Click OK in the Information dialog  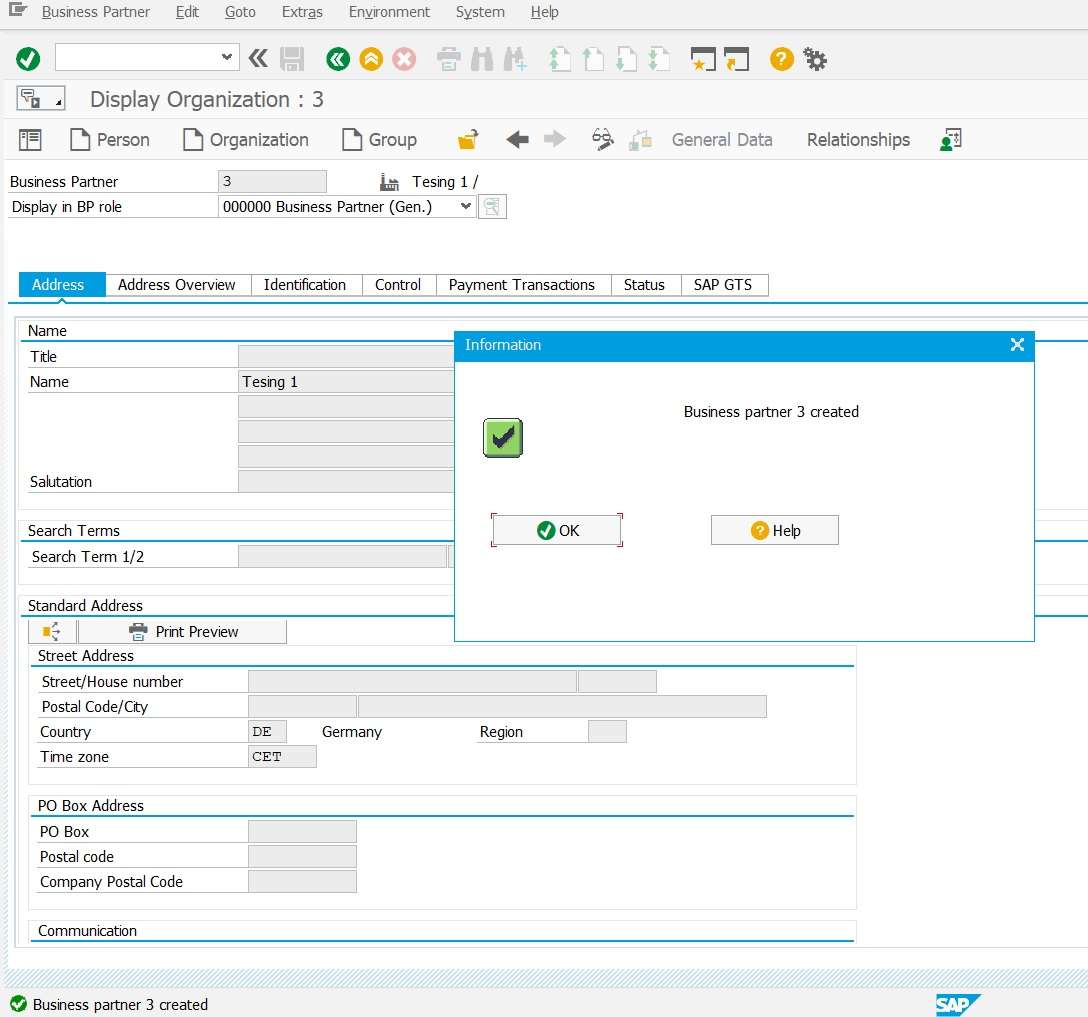point(557,531)
